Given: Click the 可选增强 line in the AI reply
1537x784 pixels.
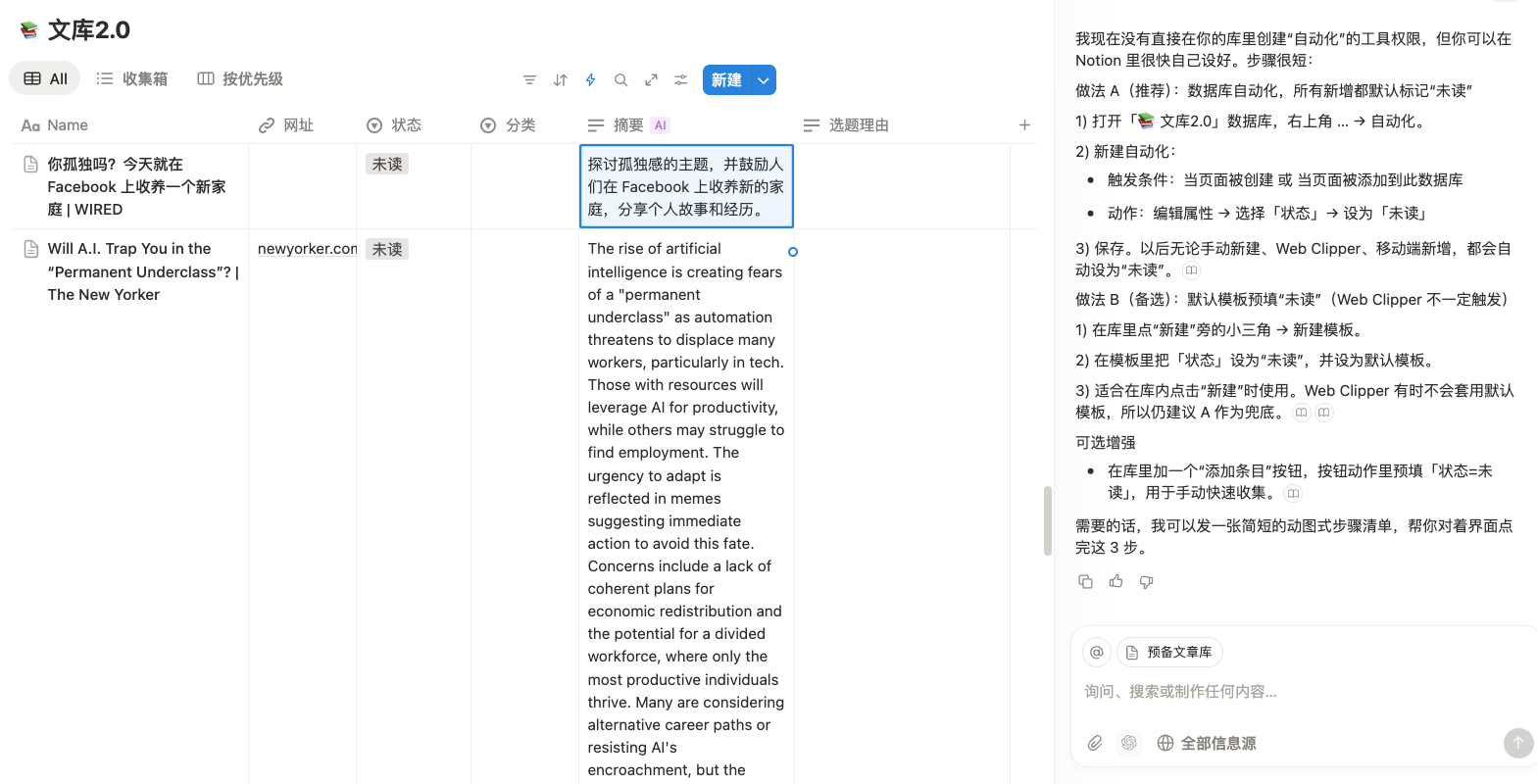Looking at the screenshot, I should (1106, 442).
